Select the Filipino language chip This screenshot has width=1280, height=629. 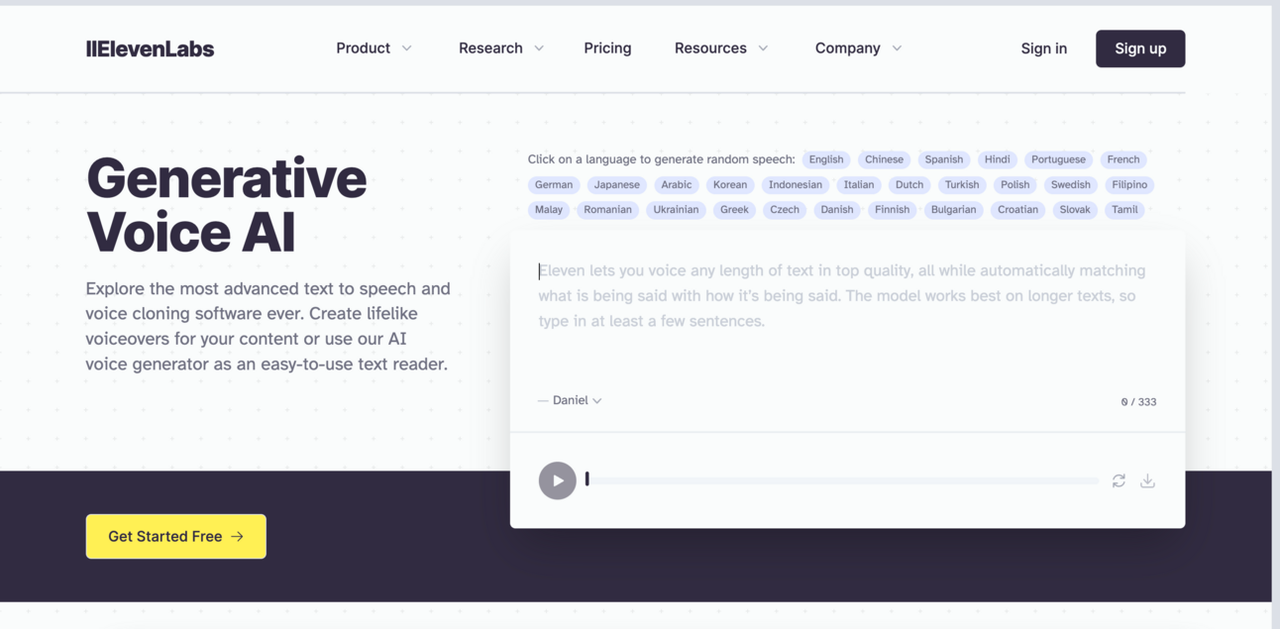tap(1130, 184)
